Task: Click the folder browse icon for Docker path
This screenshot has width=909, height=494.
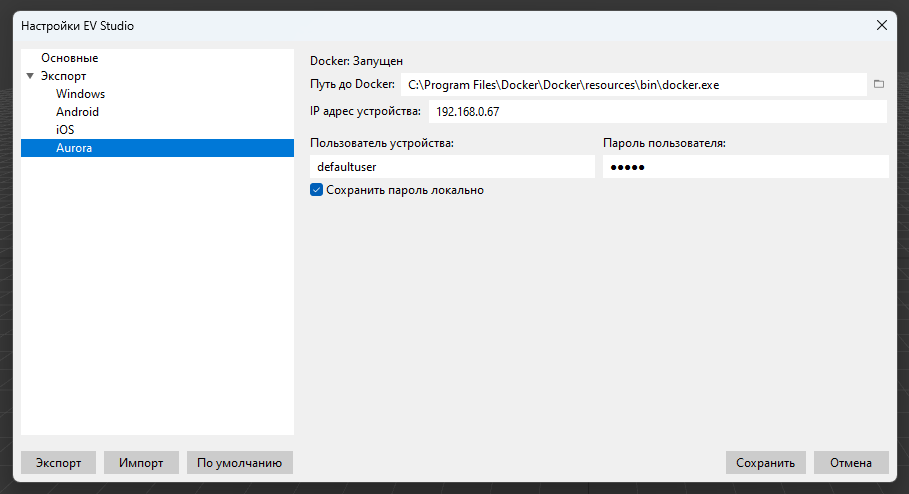Action: [x=879, y=84]
